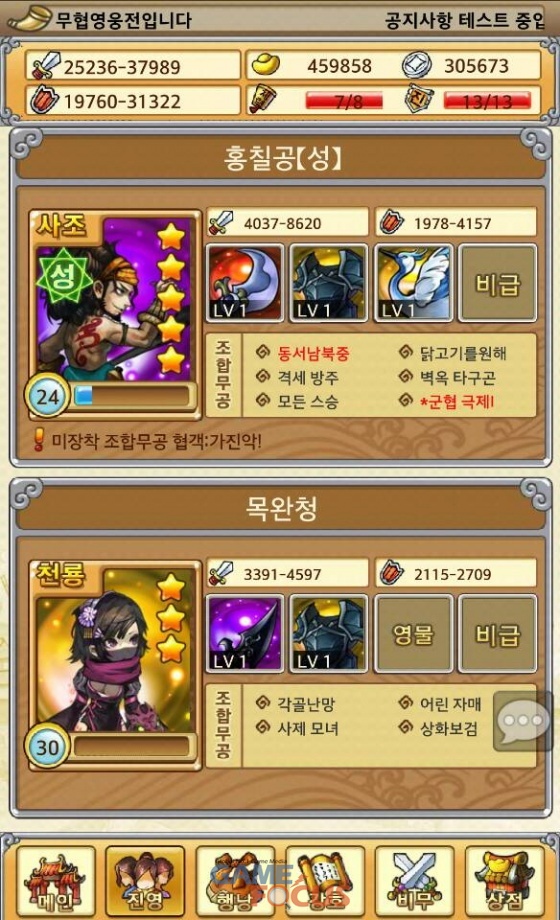Screen dimensions: 560x920
Task: Select 홍칠공's crane spirit item slot
Action: 413,283
